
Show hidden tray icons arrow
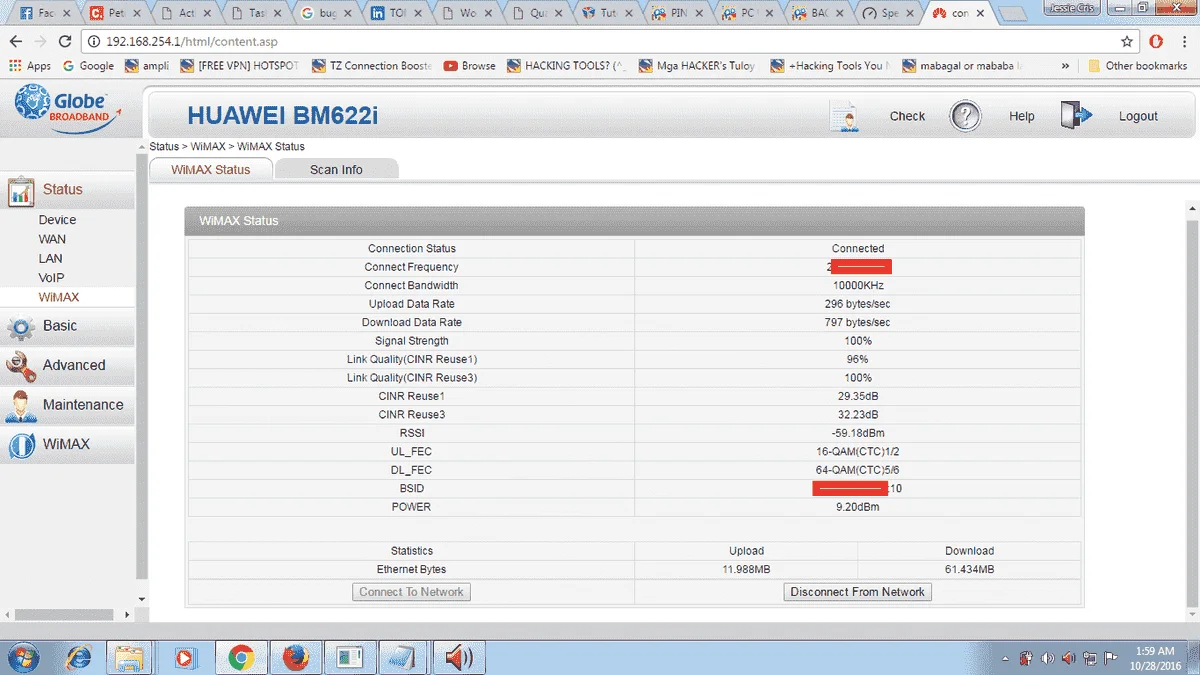click(x=1006, y=658)
